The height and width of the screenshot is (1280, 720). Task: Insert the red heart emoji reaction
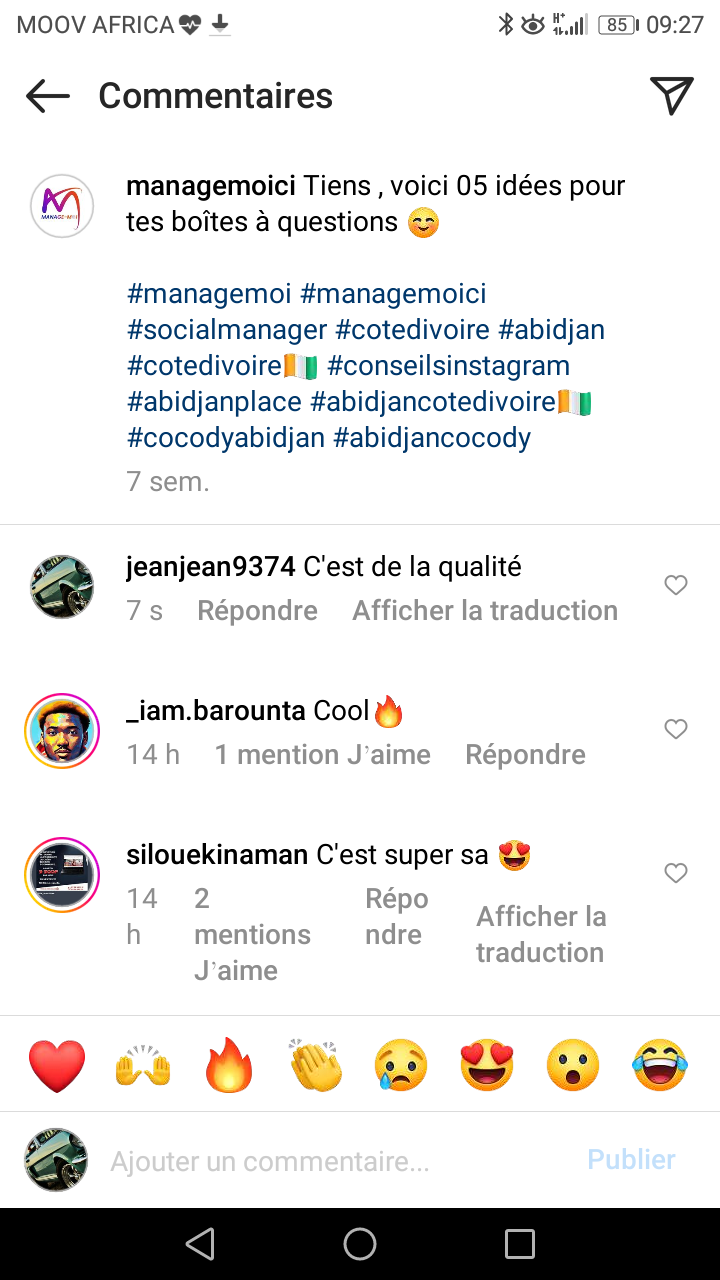(57, 1065)
